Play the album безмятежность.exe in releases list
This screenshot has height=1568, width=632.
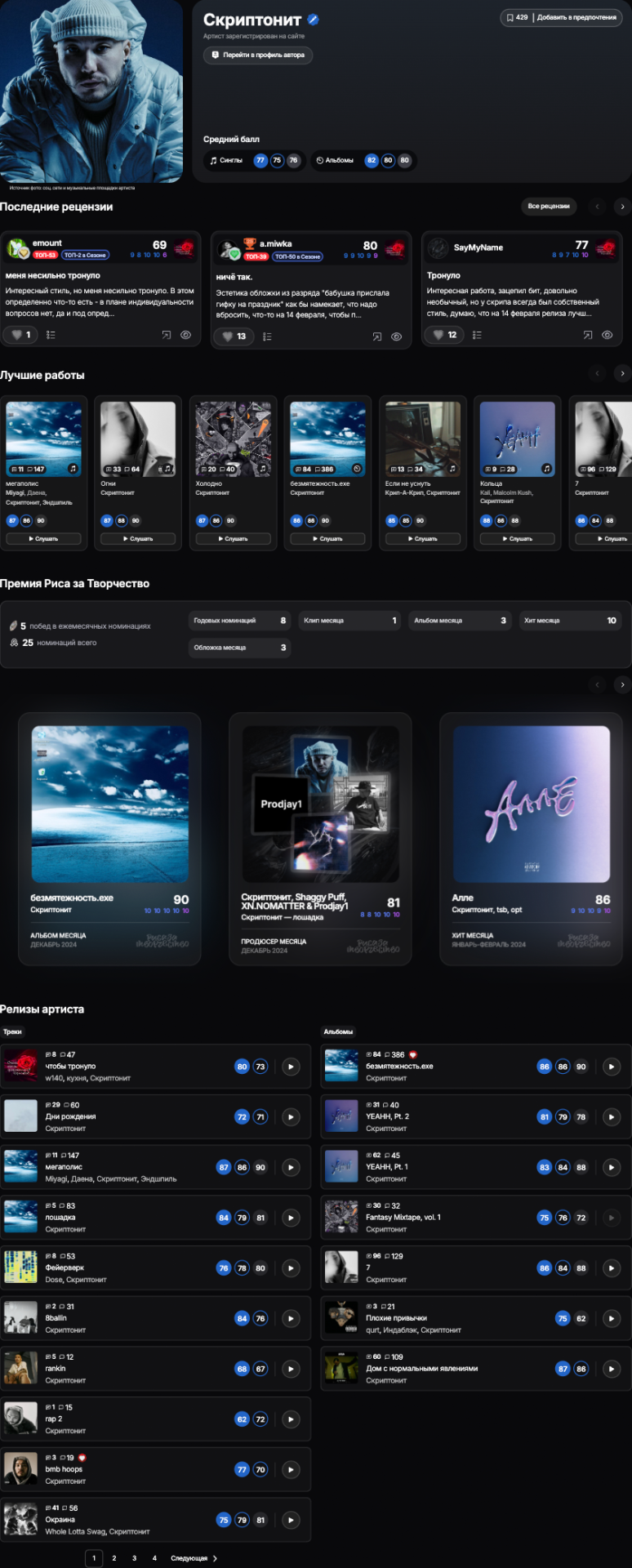(x=611, y=1067)
